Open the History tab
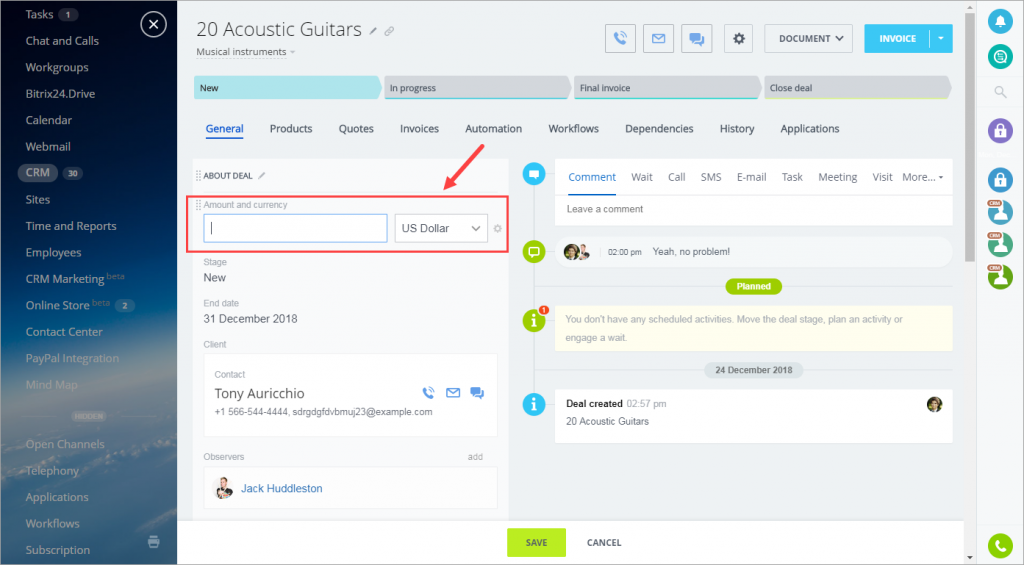This screenshot has height=565, width=1024. (x=737, y=129)
